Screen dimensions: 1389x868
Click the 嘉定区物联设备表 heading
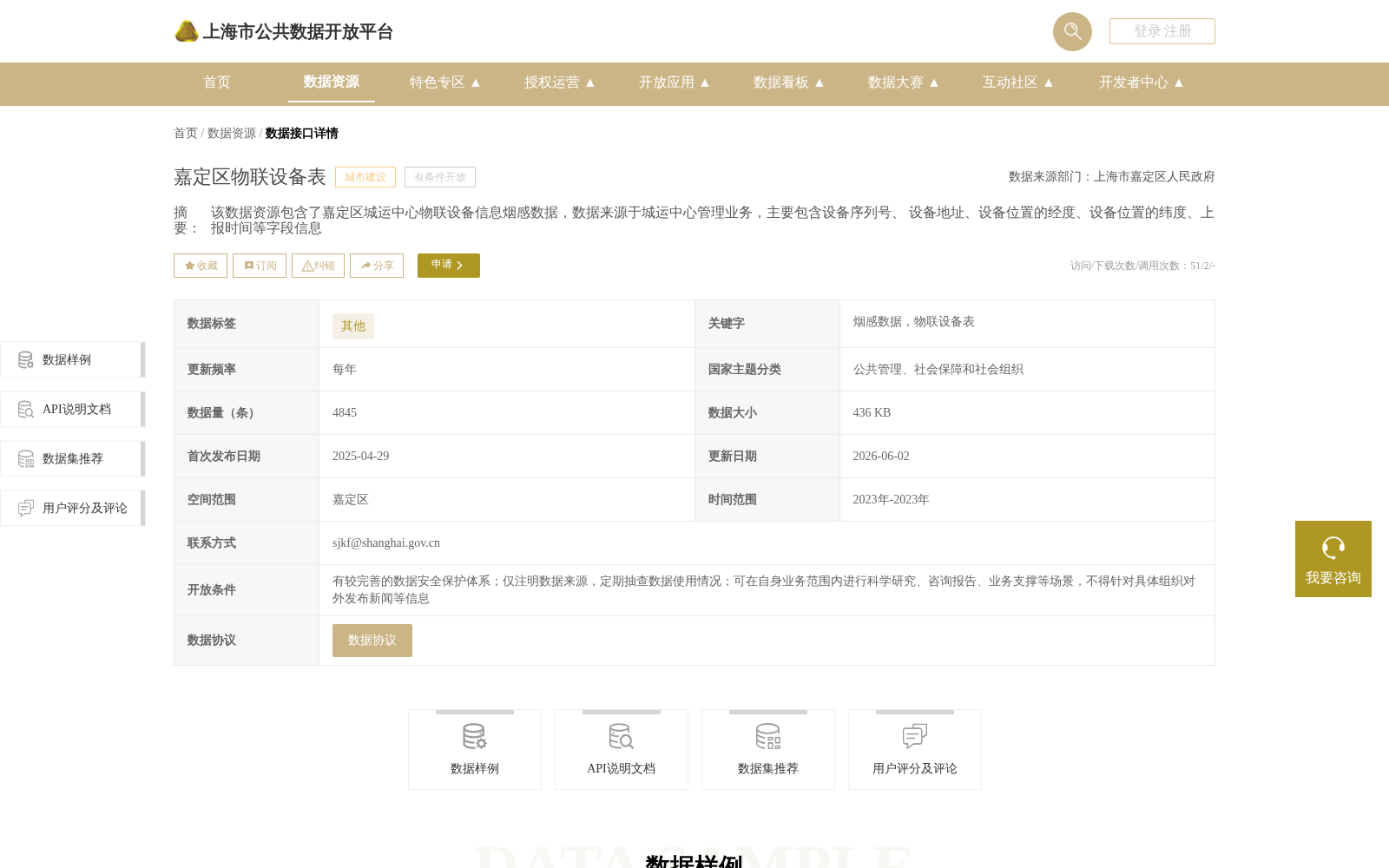tap(250, 177)
